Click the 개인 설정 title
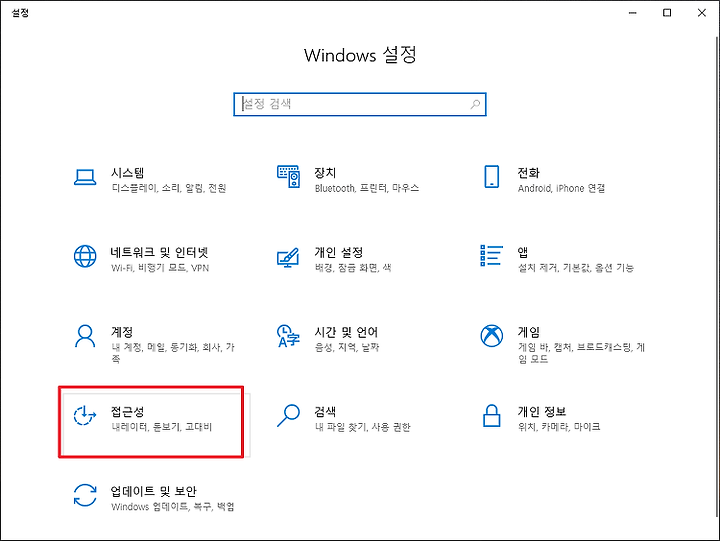The width and height of the screenshot is (720, 541). pos(339,252)
